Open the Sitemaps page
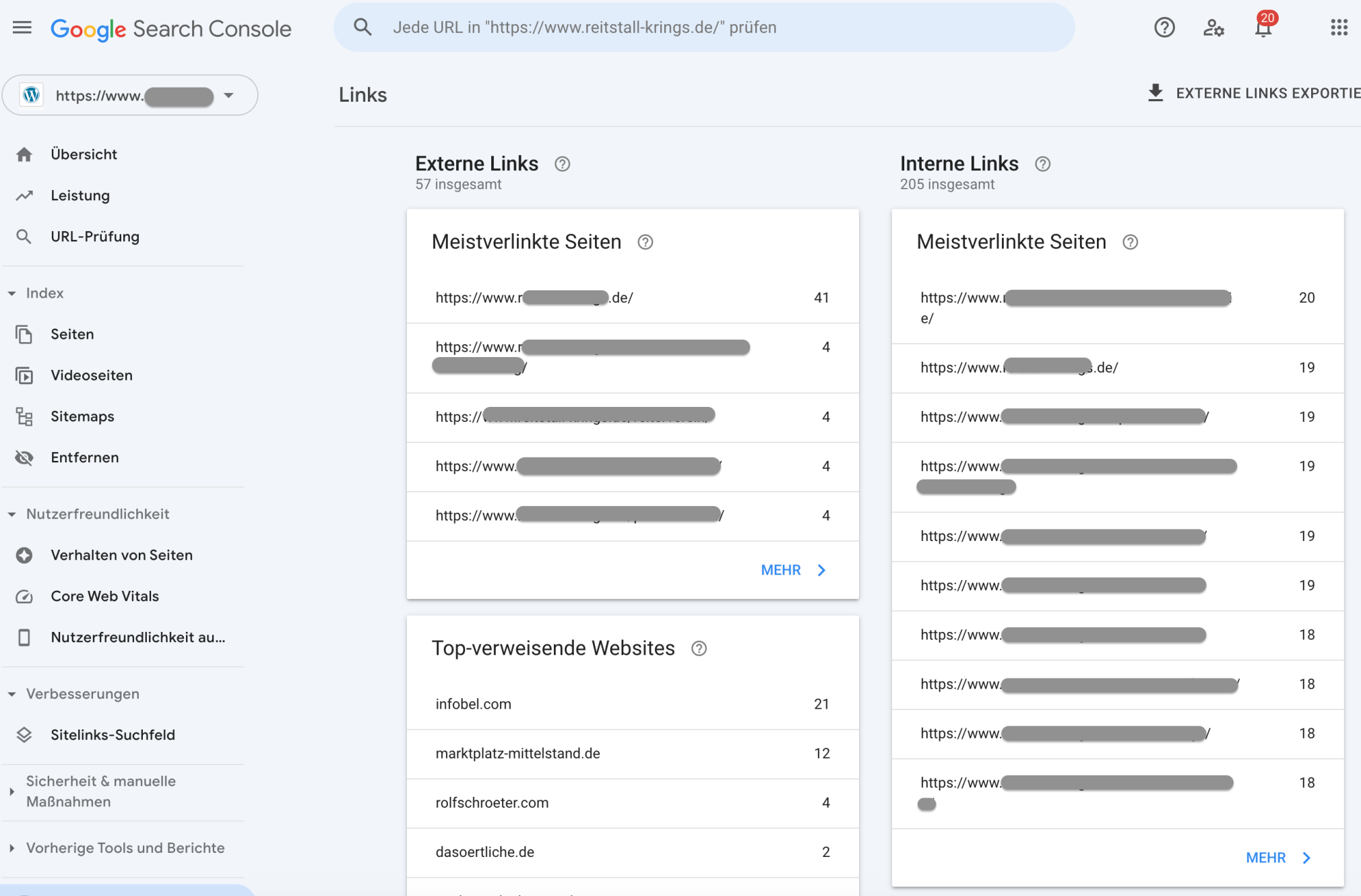This screenshot has height=896, width=1361. (82, 416)
